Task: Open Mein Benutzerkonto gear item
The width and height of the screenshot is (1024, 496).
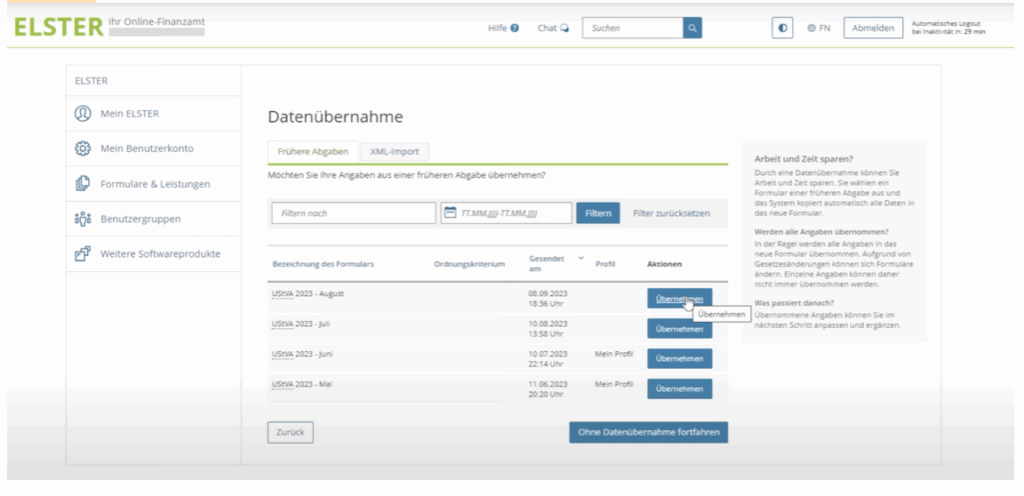Action: (146, 148)
